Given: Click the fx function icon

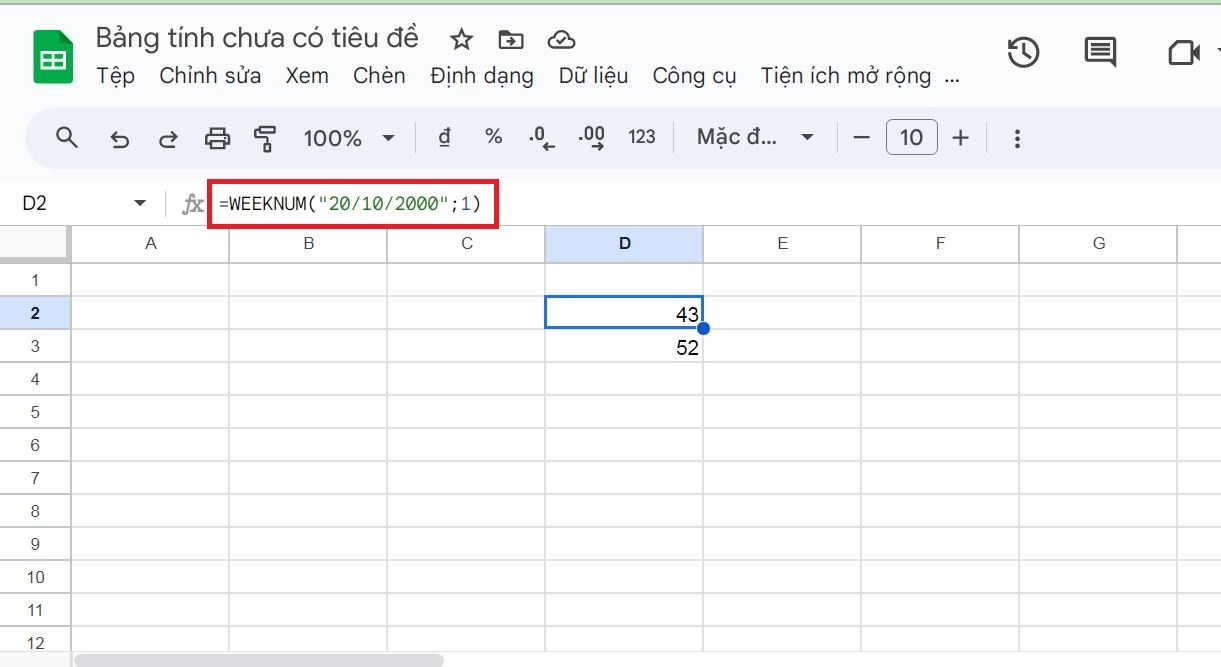Looking at the screenshot, I should click(192, 204).
